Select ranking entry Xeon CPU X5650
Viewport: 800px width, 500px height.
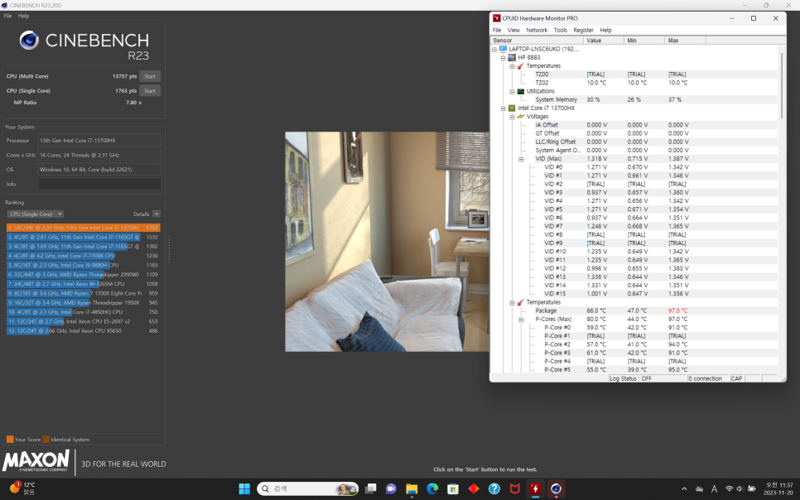[83, 331]
